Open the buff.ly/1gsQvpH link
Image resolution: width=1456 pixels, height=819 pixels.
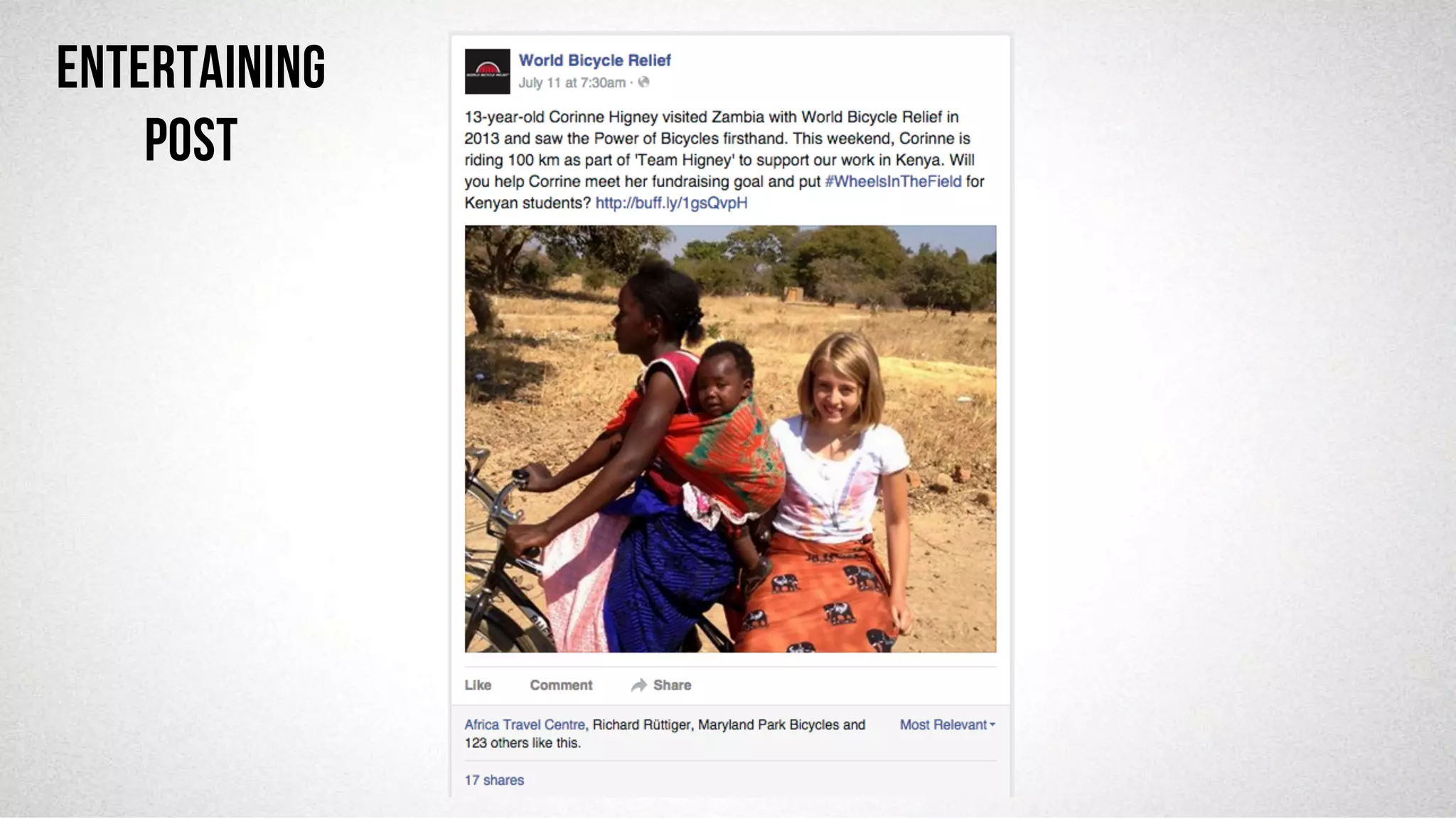671,203
